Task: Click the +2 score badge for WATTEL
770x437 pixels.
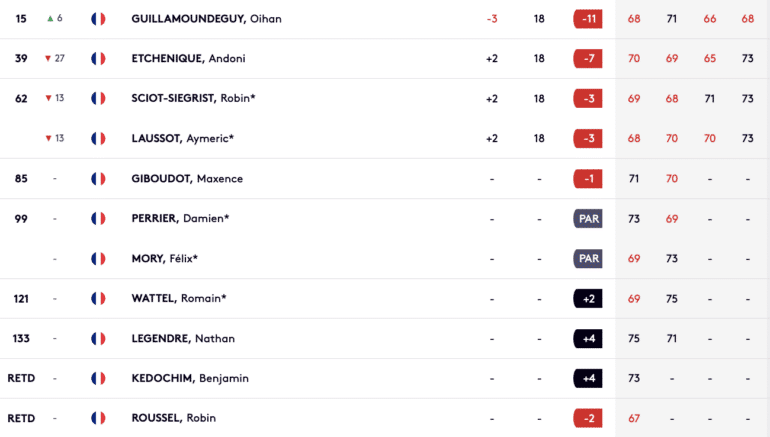Action: (588, 299)
